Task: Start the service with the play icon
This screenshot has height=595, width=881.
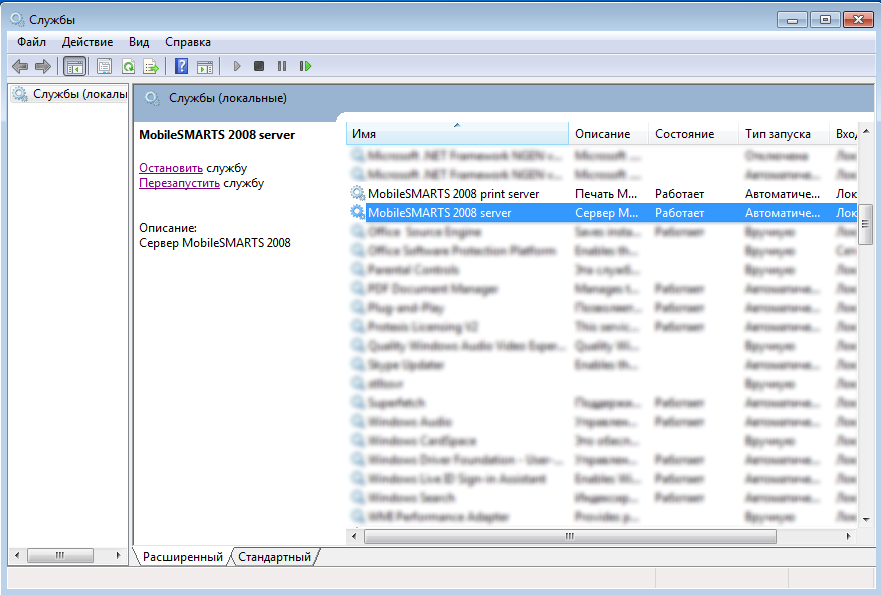Action: [237, 66]
